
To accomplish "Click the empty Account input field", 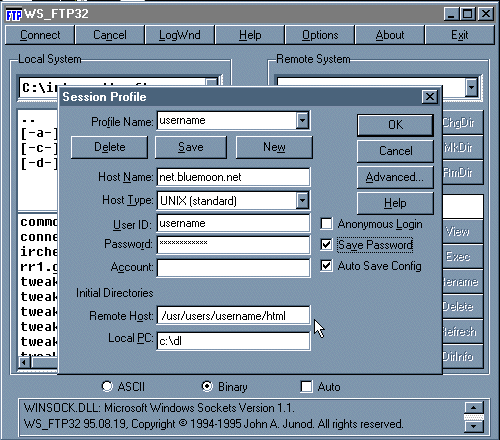I will 233,268.
